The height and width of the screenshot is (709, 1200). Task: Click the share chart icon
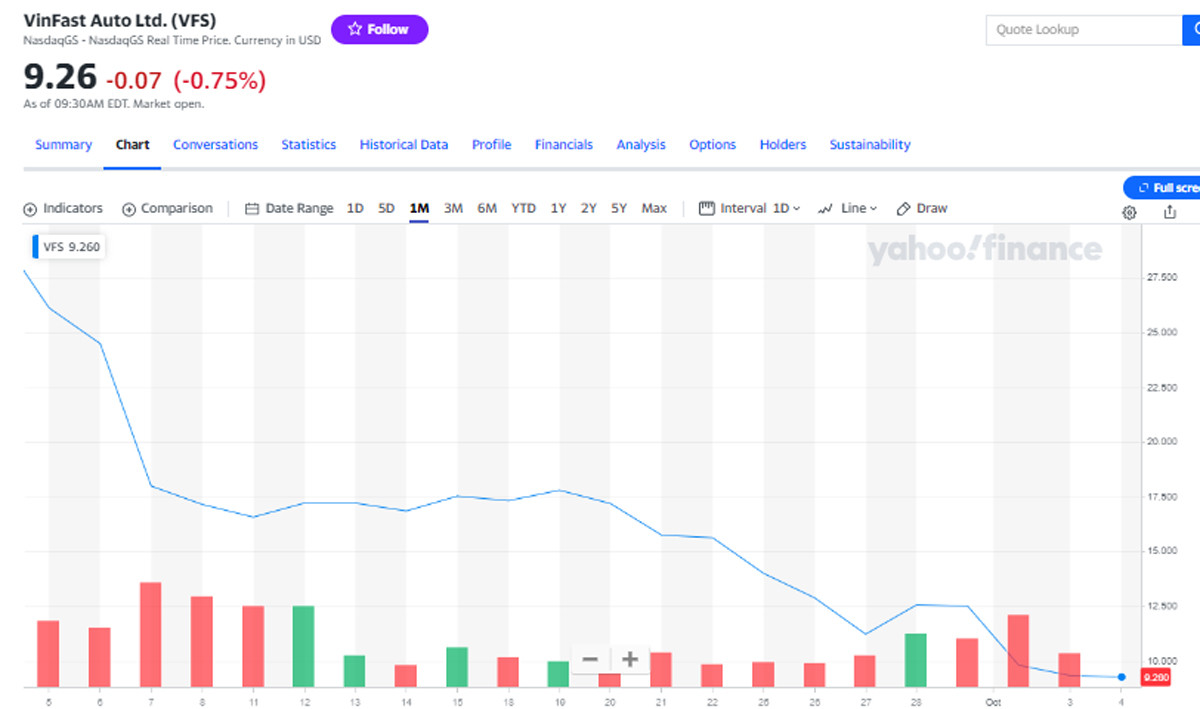(1169, 212)
